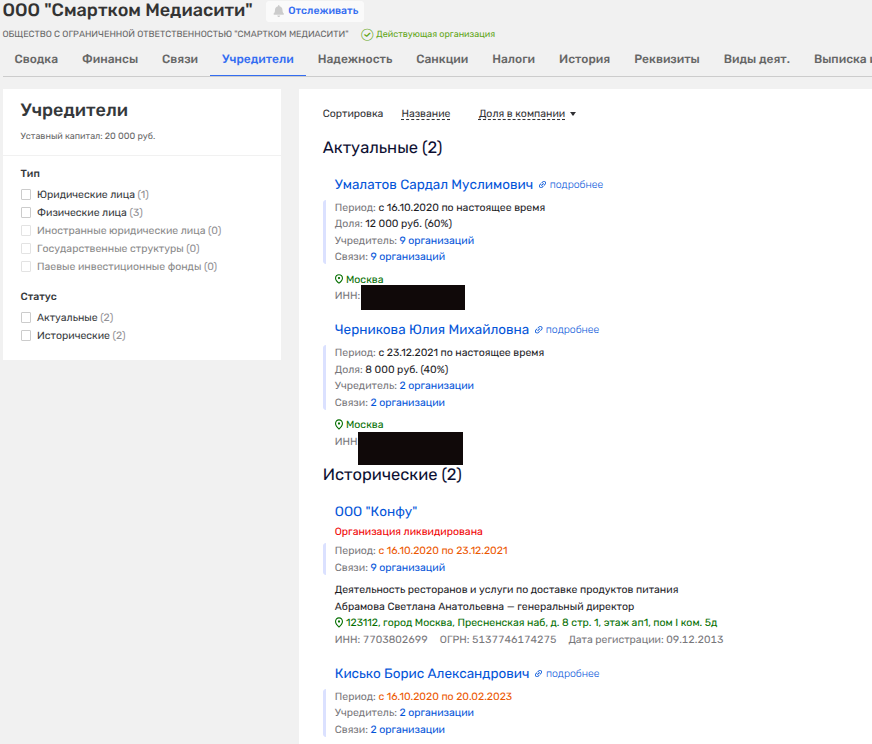
Task: Click link icon beside Кисько Борис Александрович
Action: point(540,674)
